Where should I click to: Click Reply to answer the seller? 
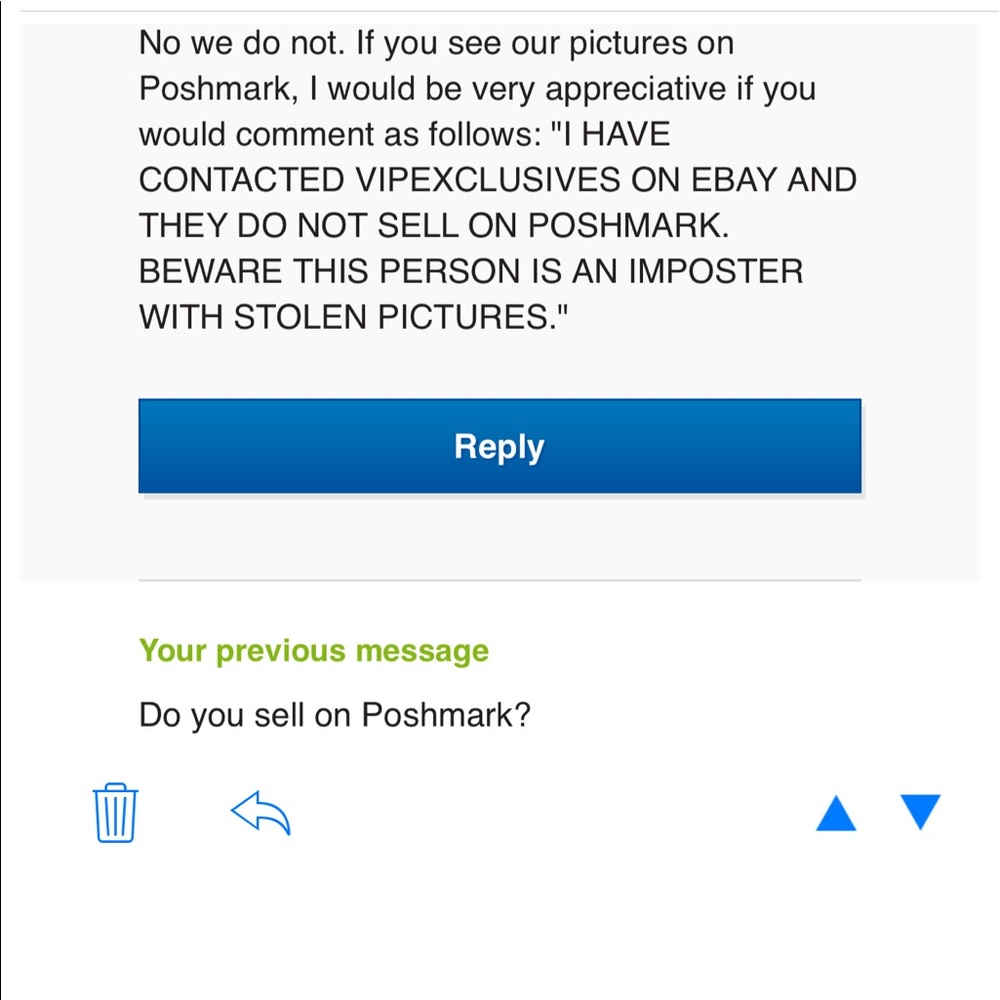click(499, 446)
